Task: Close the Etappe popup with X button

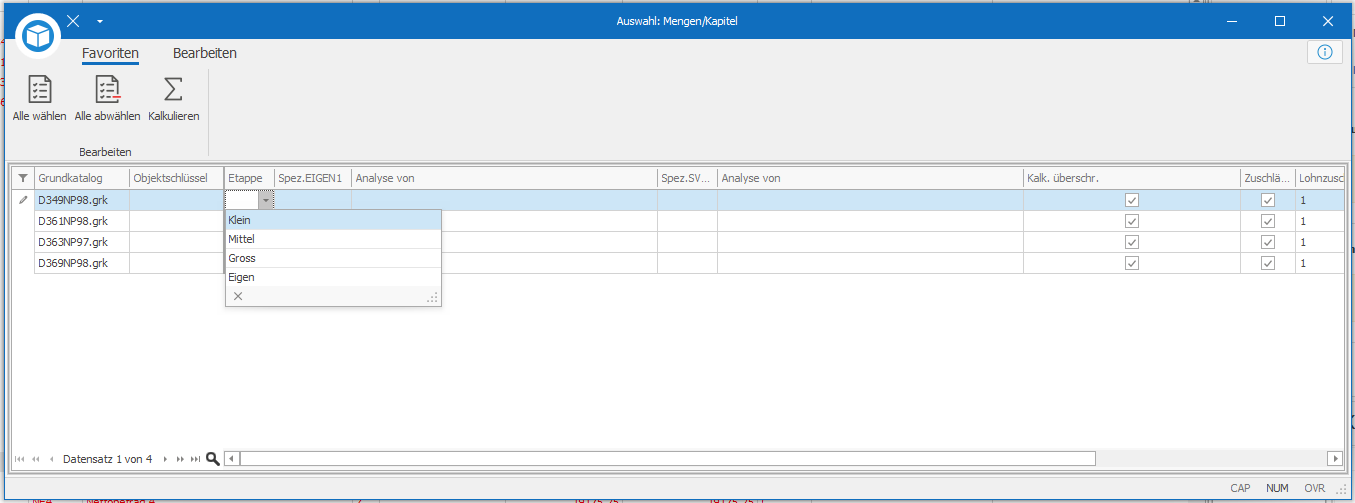Action: tap(238, 296)
